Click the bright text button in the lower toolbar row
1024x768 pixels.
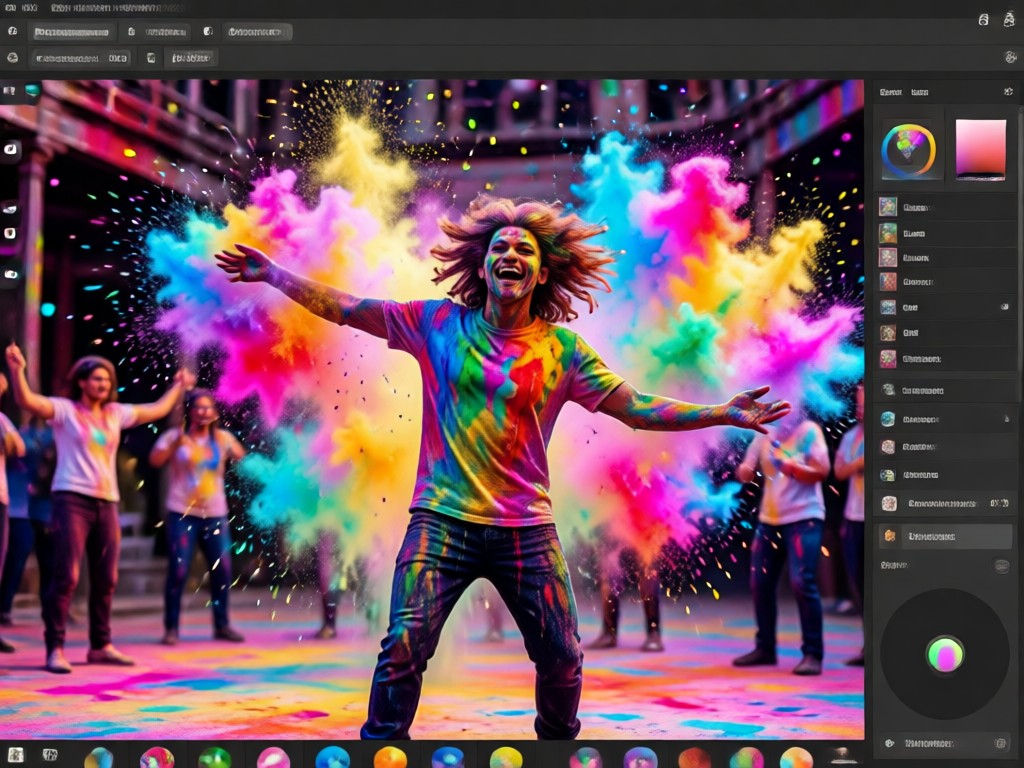pyautogui.click(x=191, y=58)
